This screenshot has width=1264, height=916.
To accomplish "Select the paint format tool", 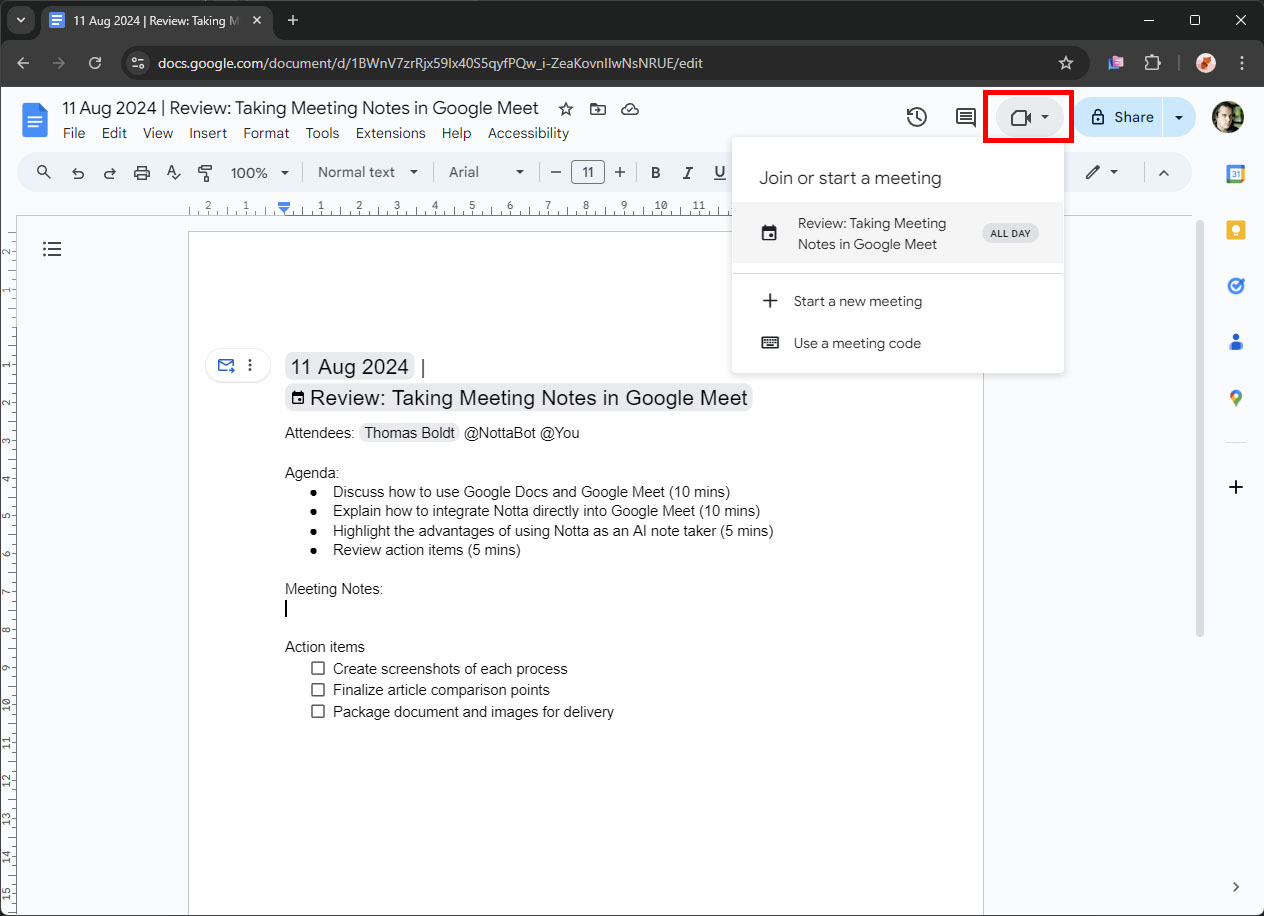I will pos(206,173).
